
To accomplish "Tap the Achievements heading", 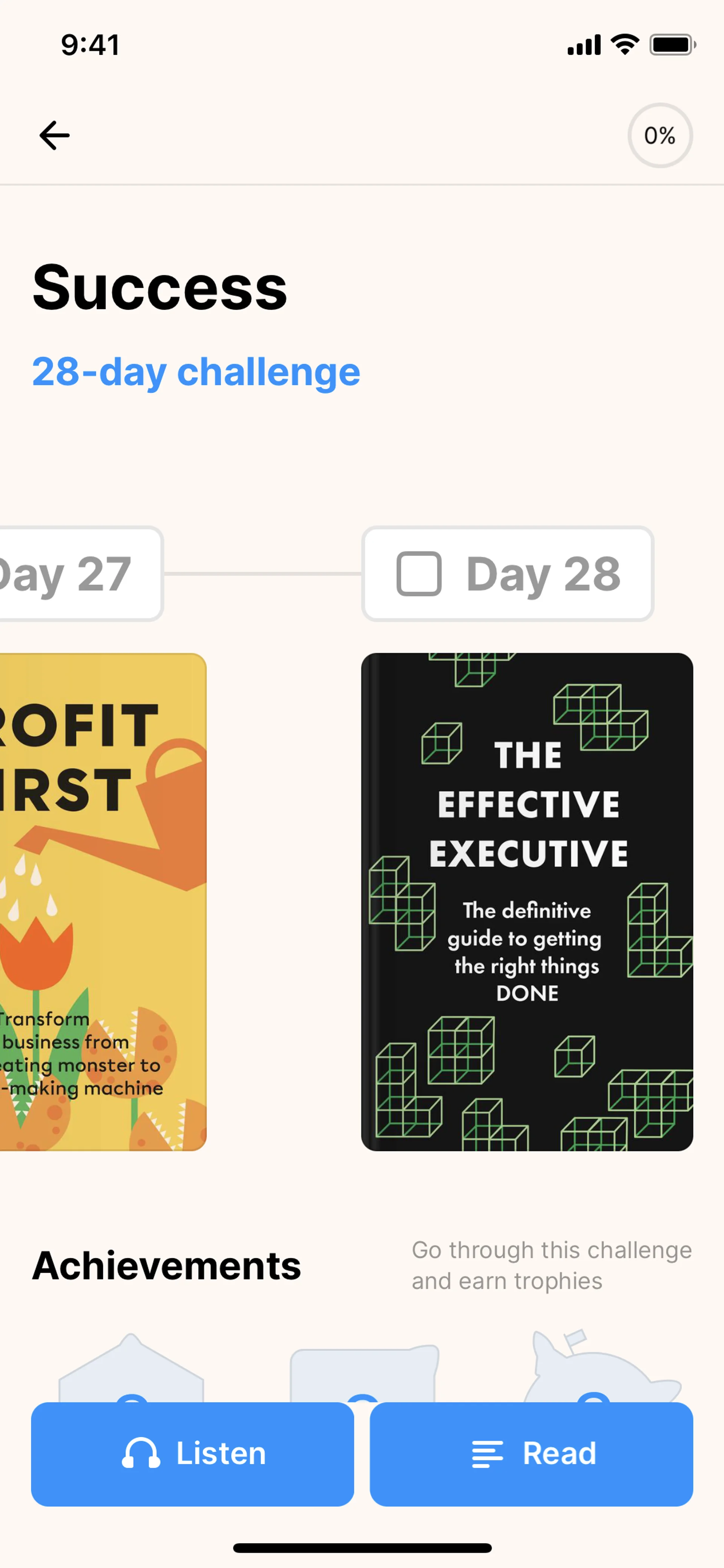I will [x=167, y=1265].
